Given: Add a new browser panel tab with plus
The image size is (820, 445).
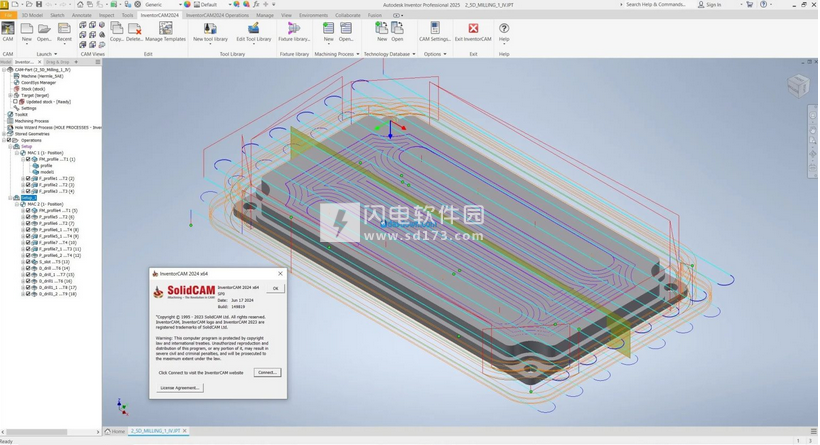Looking at the screenshot, I should pos(76,62).
